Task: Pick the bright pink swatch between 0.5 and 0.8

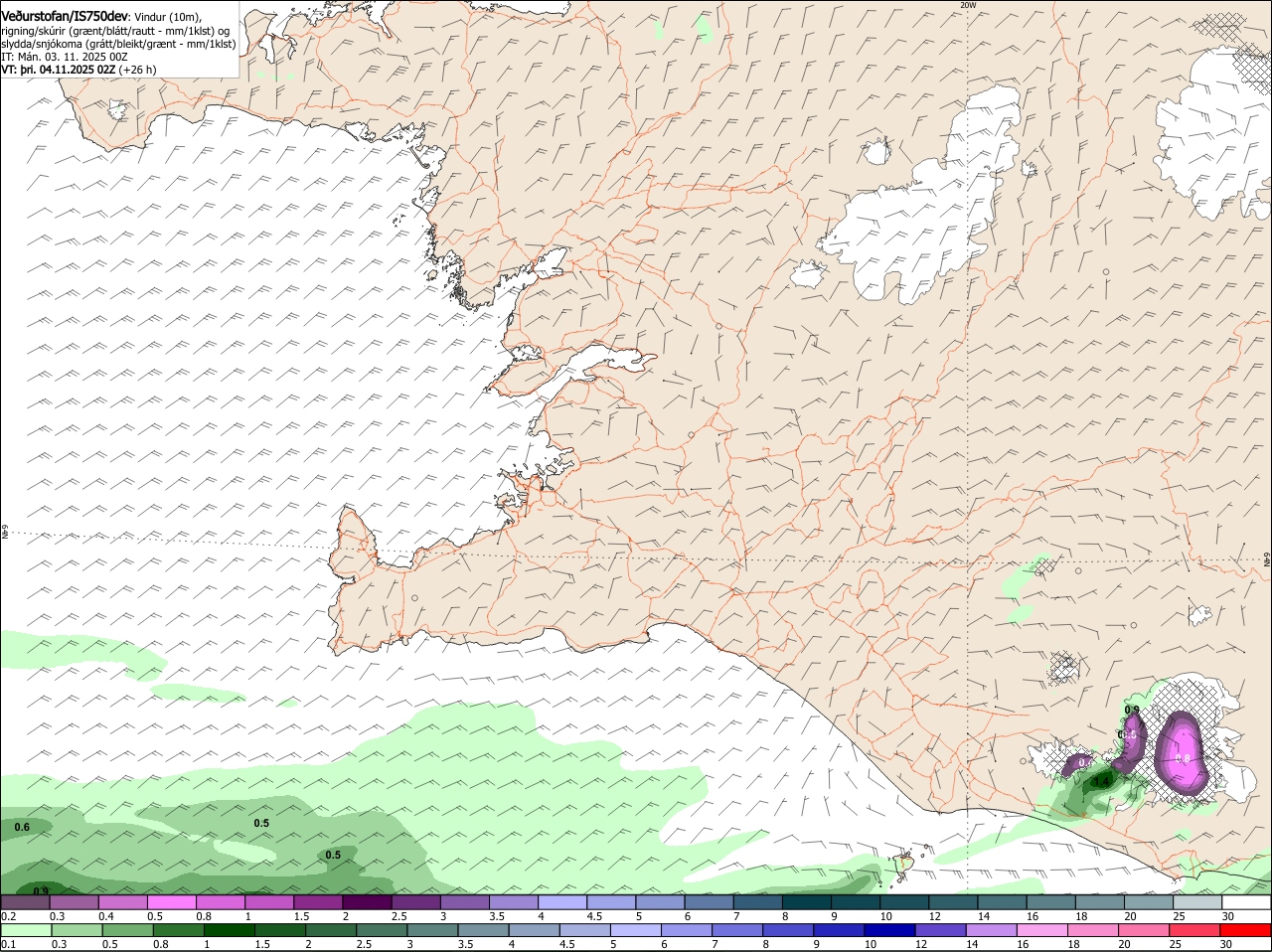Action: [x=171, y=902]
